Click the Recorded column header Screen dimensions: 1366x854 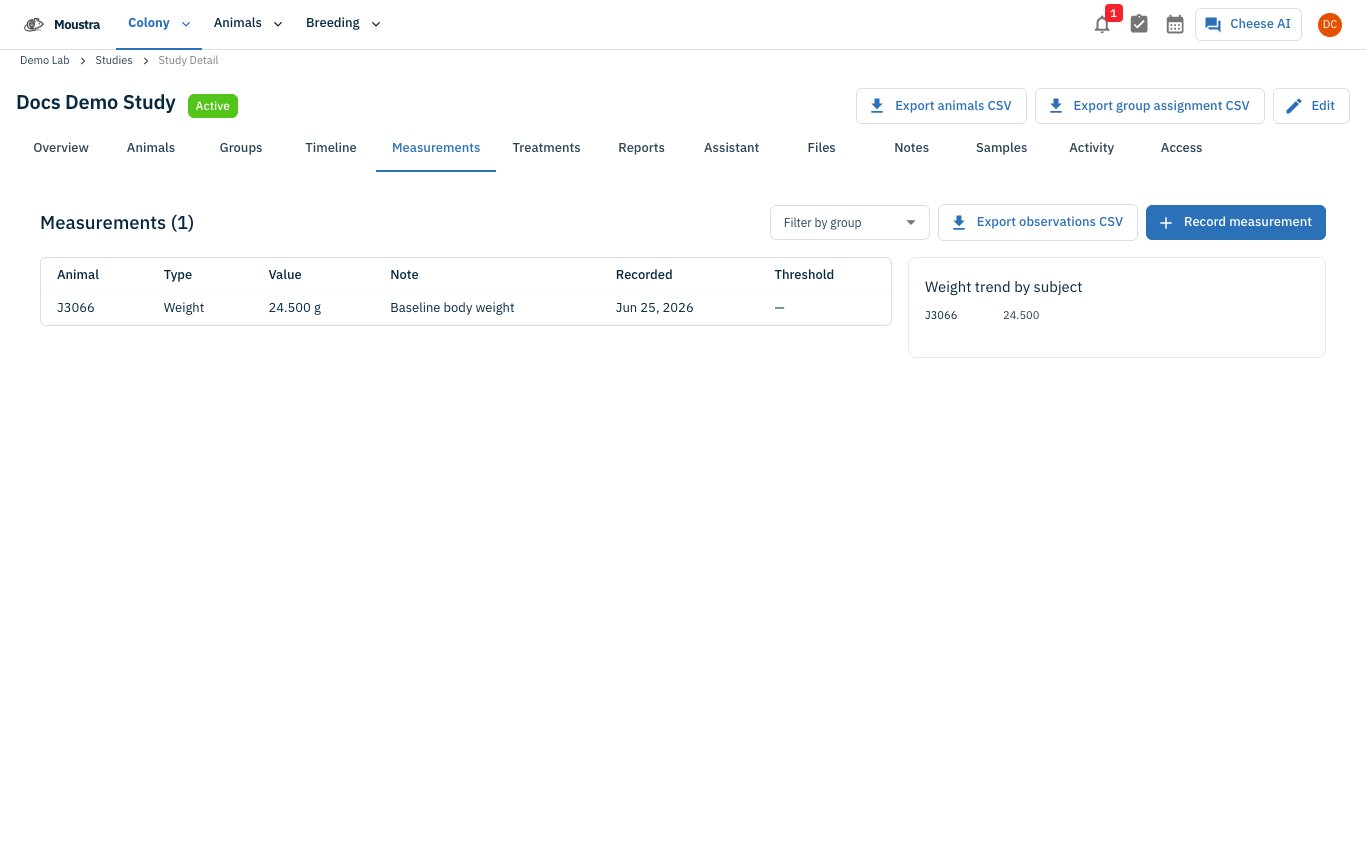[644, 275]
